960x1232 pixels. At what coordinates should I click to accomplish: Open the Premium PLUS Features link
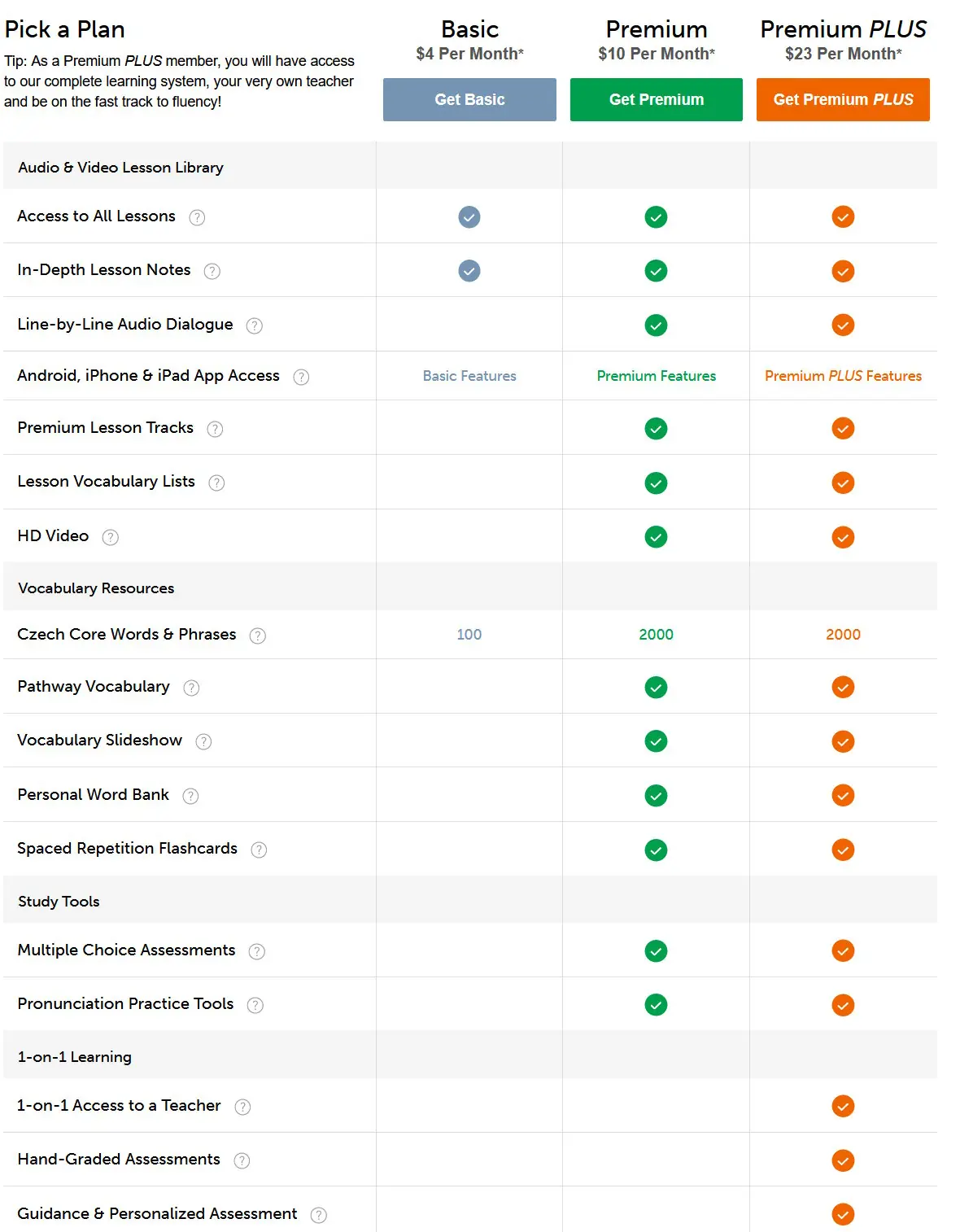843,376
